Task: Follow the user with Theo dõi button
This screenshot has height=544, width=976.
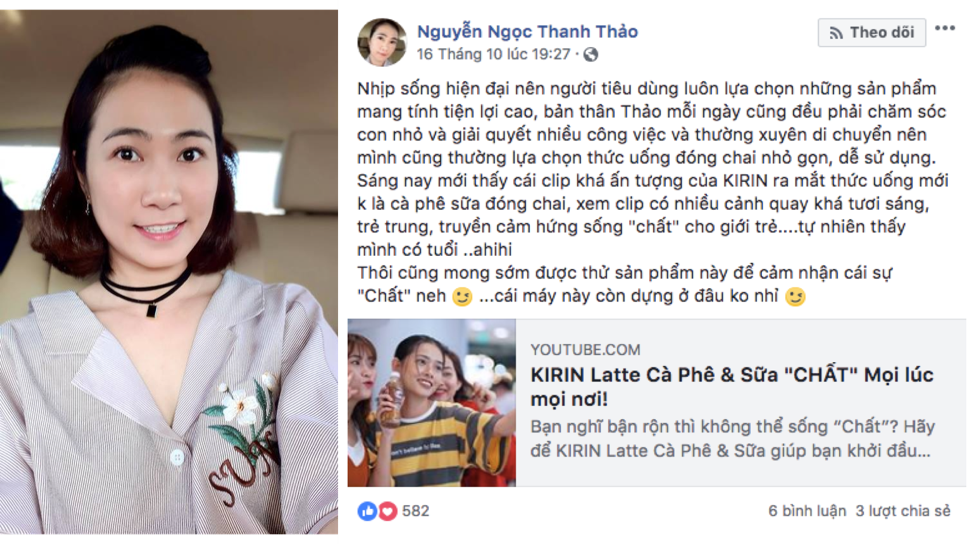Action: coord(871,32)
